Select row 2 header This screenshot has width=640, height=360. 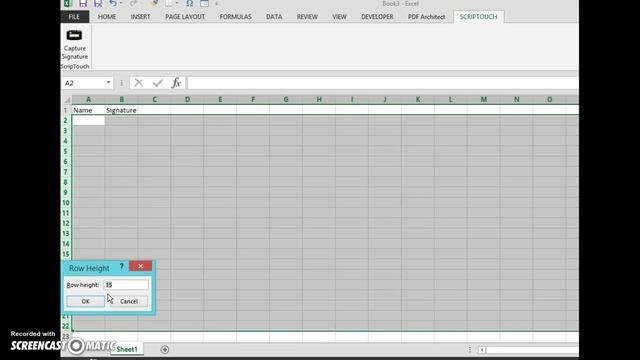tap(66, 120)
